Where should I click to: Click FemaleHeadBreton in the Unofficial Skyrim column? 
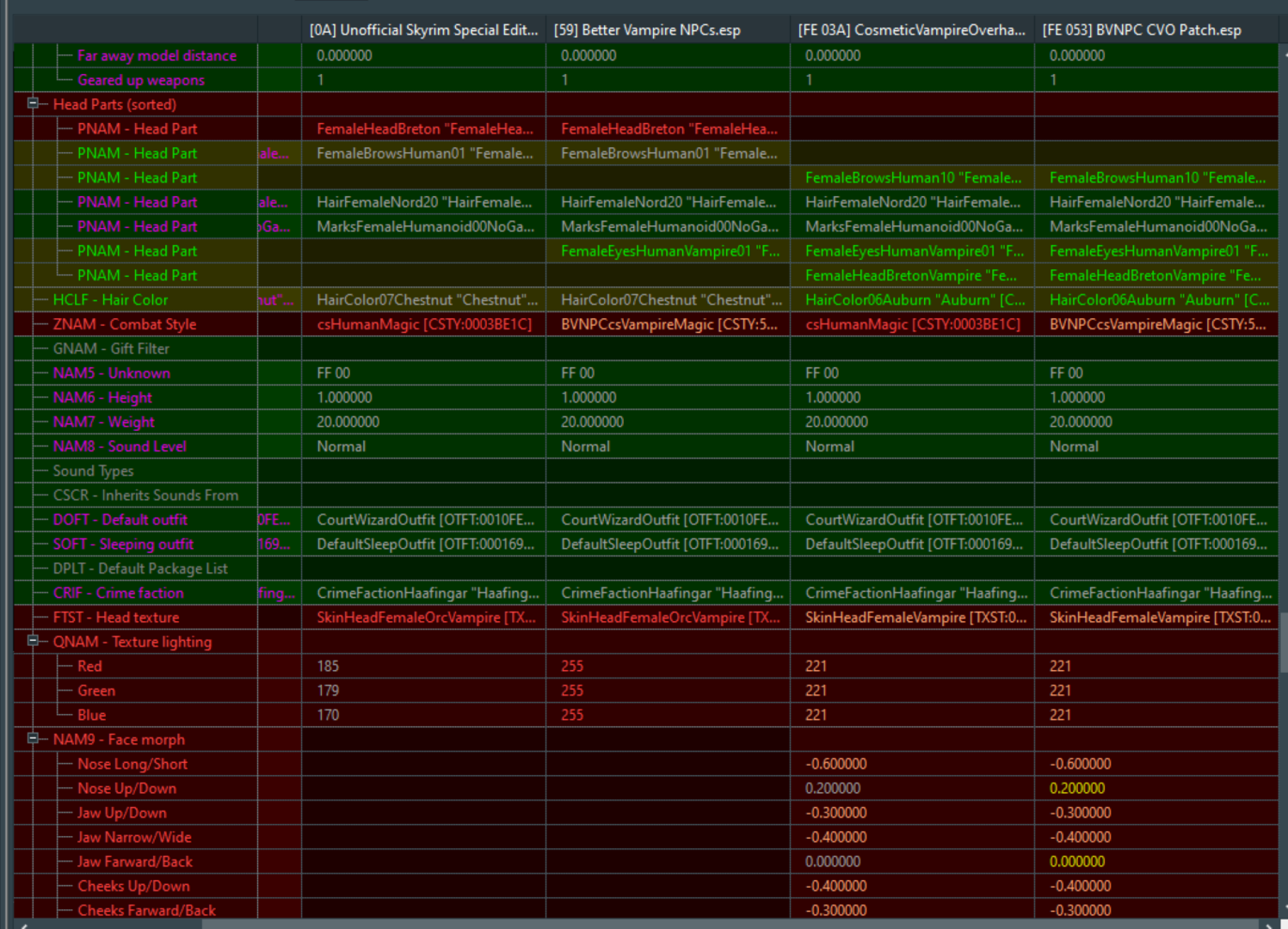[425, 129]
